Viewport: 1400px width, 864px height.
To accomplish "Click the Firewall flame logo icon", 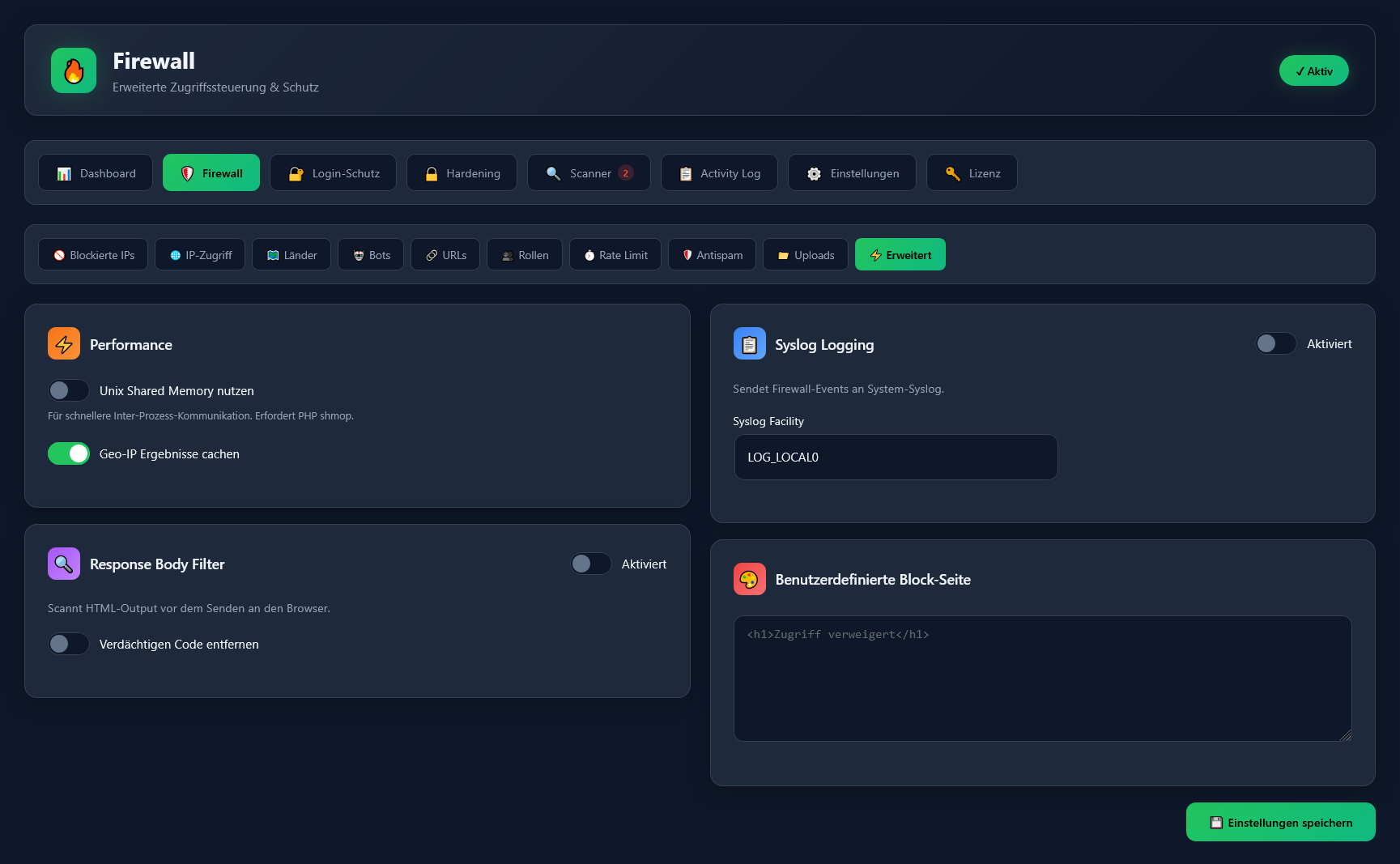I will click(74, 70).
